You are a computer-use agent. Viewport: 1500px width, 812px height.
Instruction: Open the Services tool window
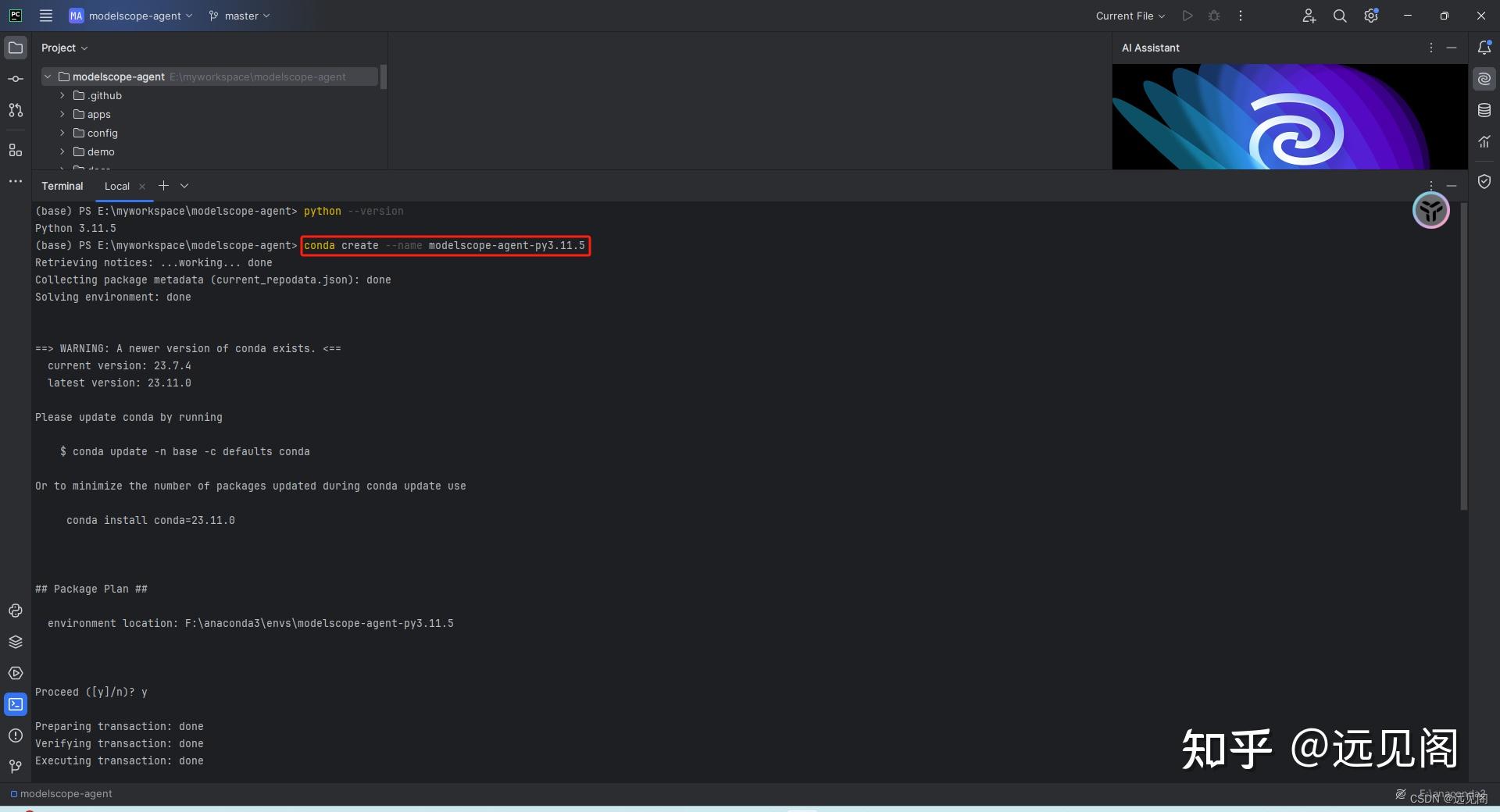[x=16, y=673]
